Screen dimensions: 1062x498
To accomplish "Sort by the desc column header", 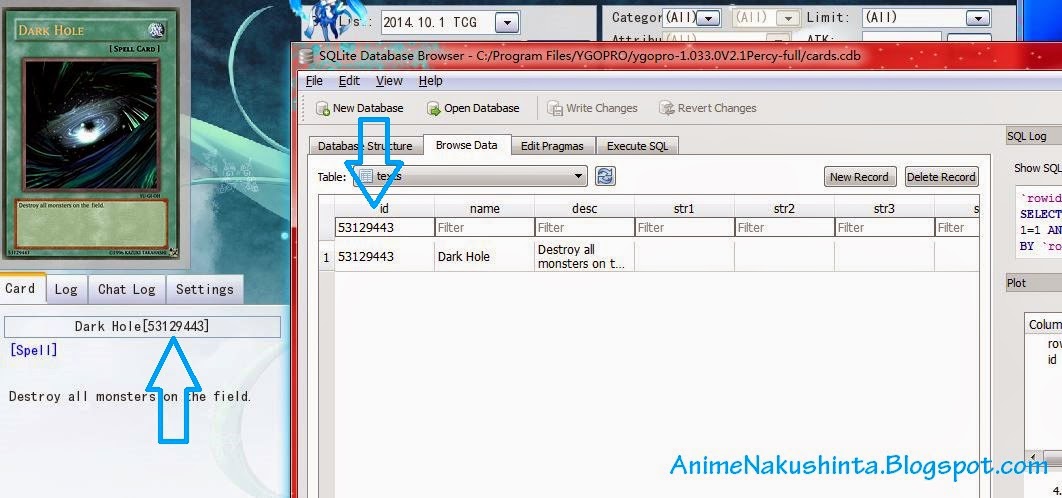I will pyautogui.click(x=585, y=208).
